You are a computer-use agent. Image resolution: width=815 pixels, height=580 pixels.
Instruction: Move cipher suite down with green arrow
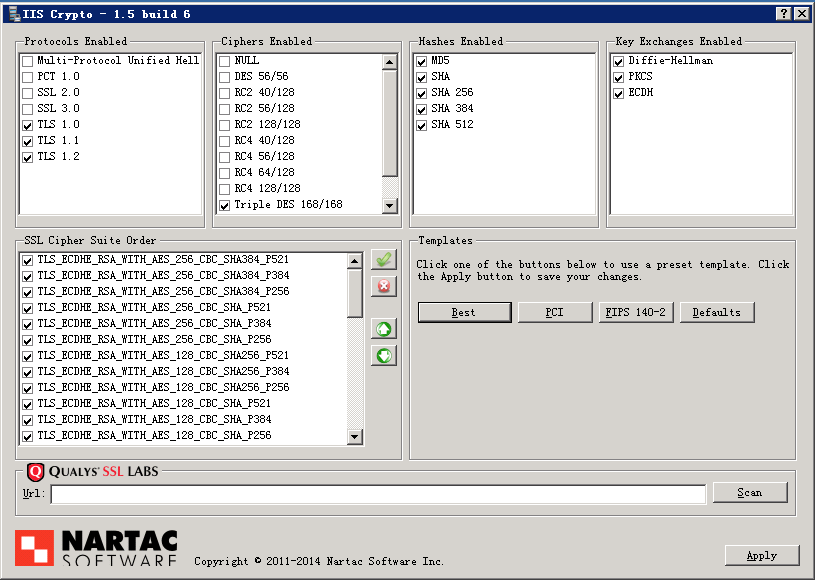point(383,355)
